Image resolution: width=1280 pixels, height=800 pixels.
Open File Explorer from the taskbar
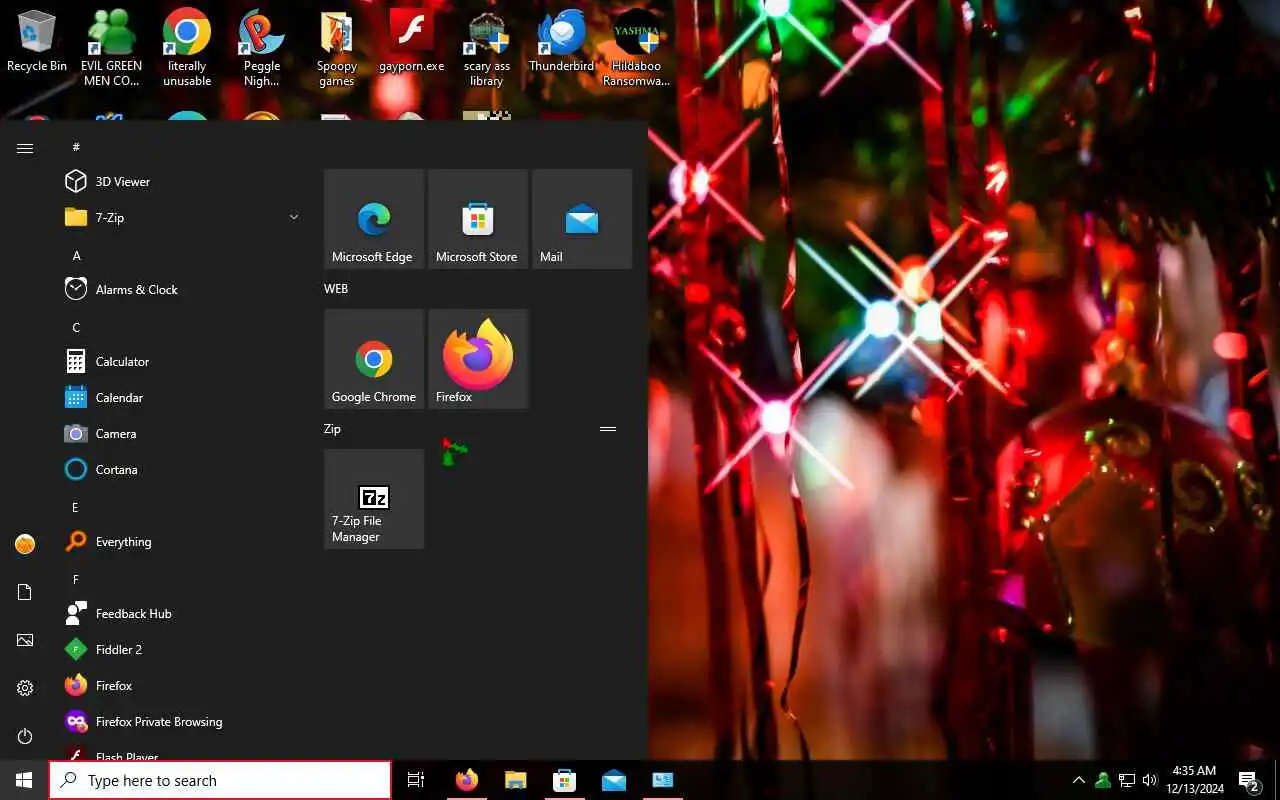515,780
